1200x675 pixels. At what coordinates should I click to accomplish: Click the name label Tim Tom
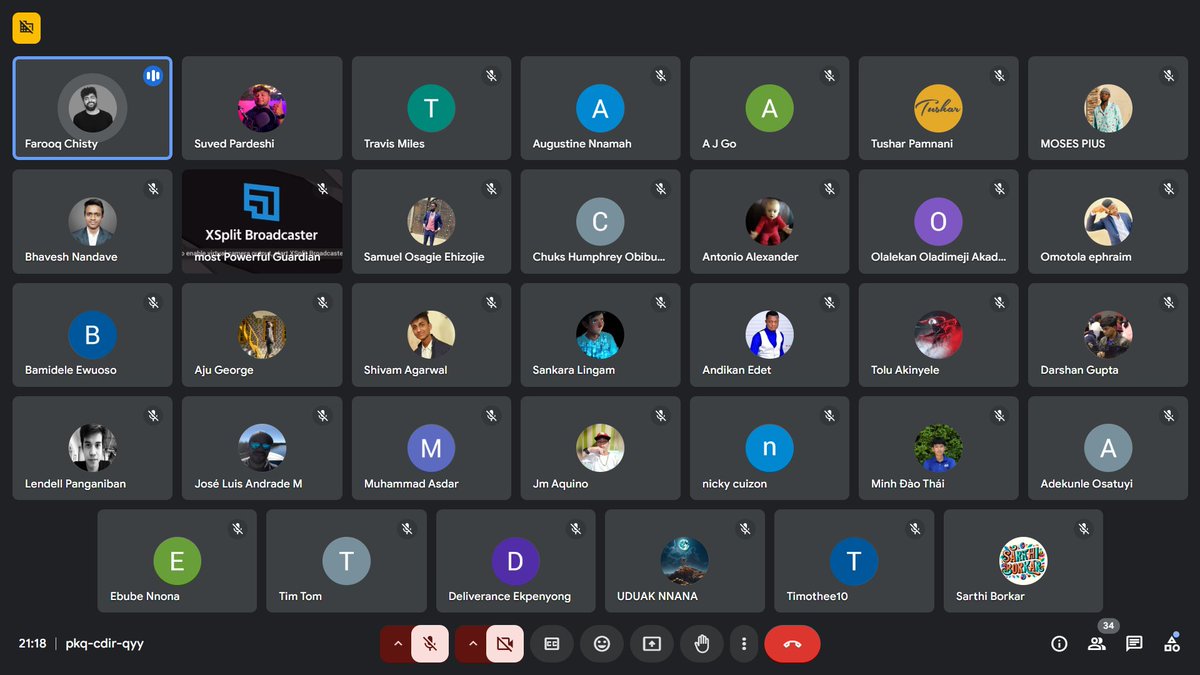300,596
